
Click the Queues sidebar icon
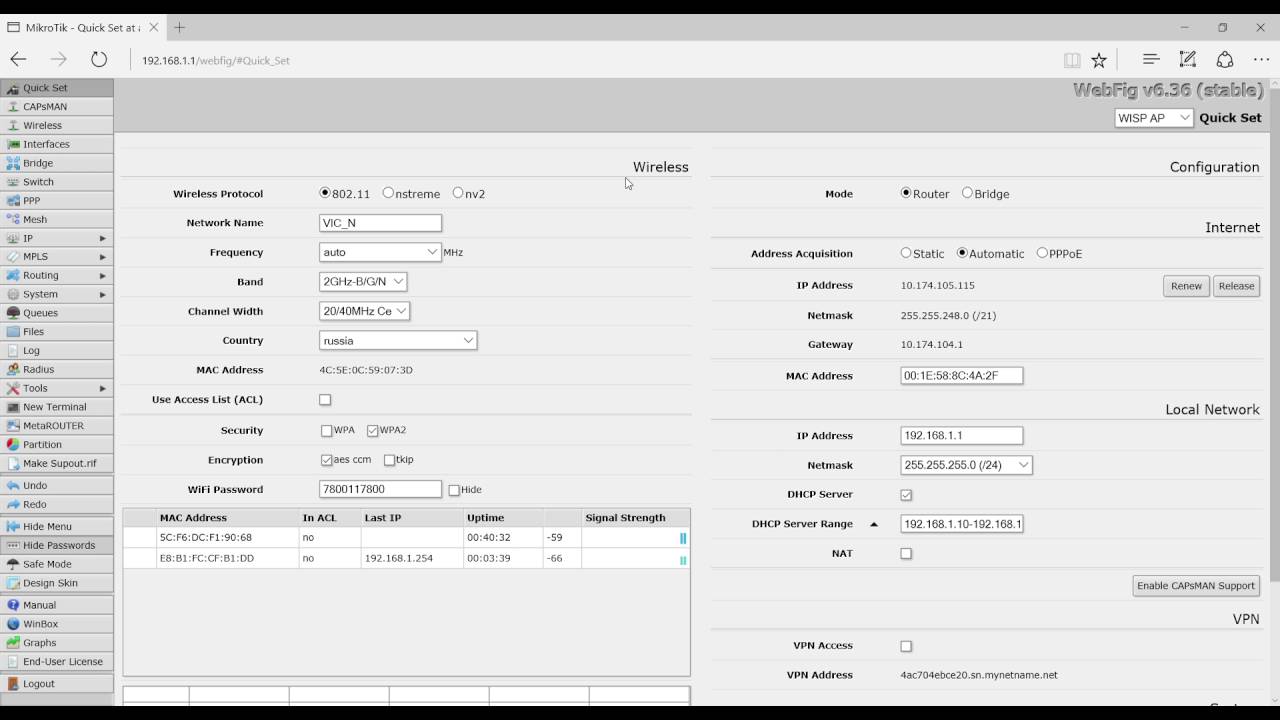point(13,313)
